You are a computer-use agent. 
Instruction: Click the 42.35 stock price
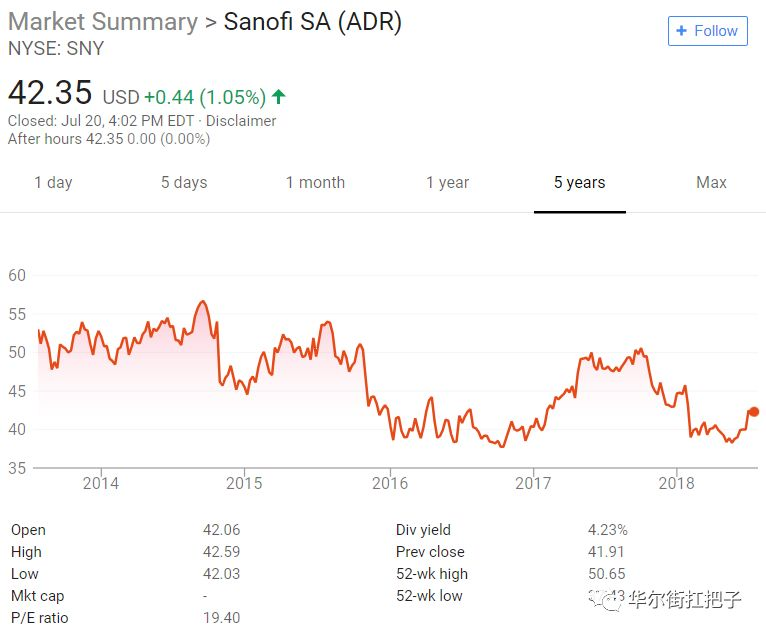[x=50, y=93]
